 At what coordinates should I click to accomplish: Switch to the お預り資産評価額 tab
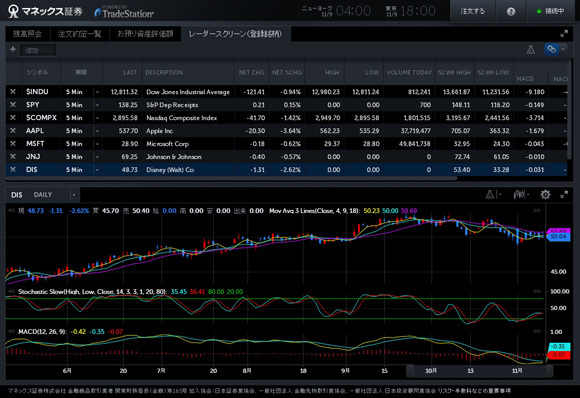click(145, 34)
